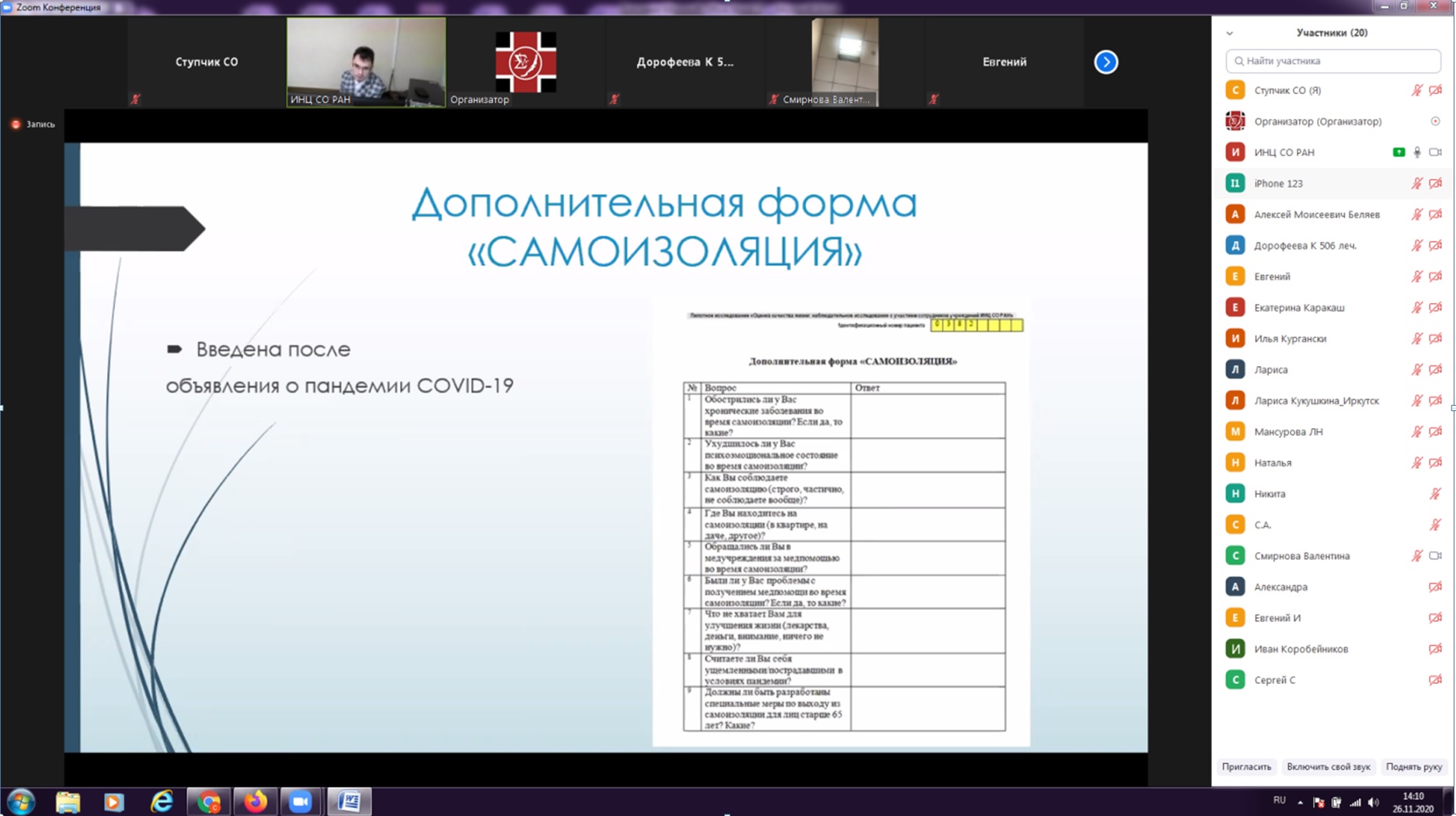Select Организатор video tile
This screenshot has width=1456, height=816.
[x=525, y=62]
